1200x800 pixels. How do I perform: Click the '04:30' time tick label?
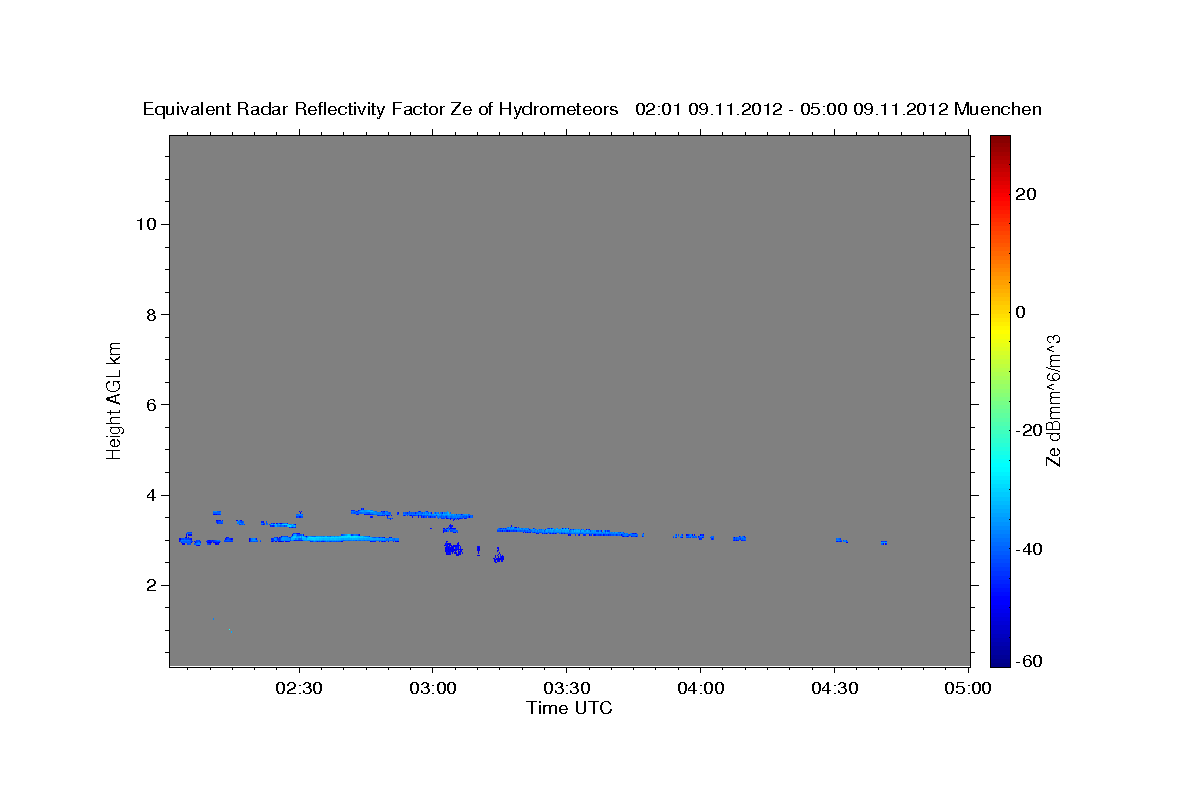(x=834, y=689)
